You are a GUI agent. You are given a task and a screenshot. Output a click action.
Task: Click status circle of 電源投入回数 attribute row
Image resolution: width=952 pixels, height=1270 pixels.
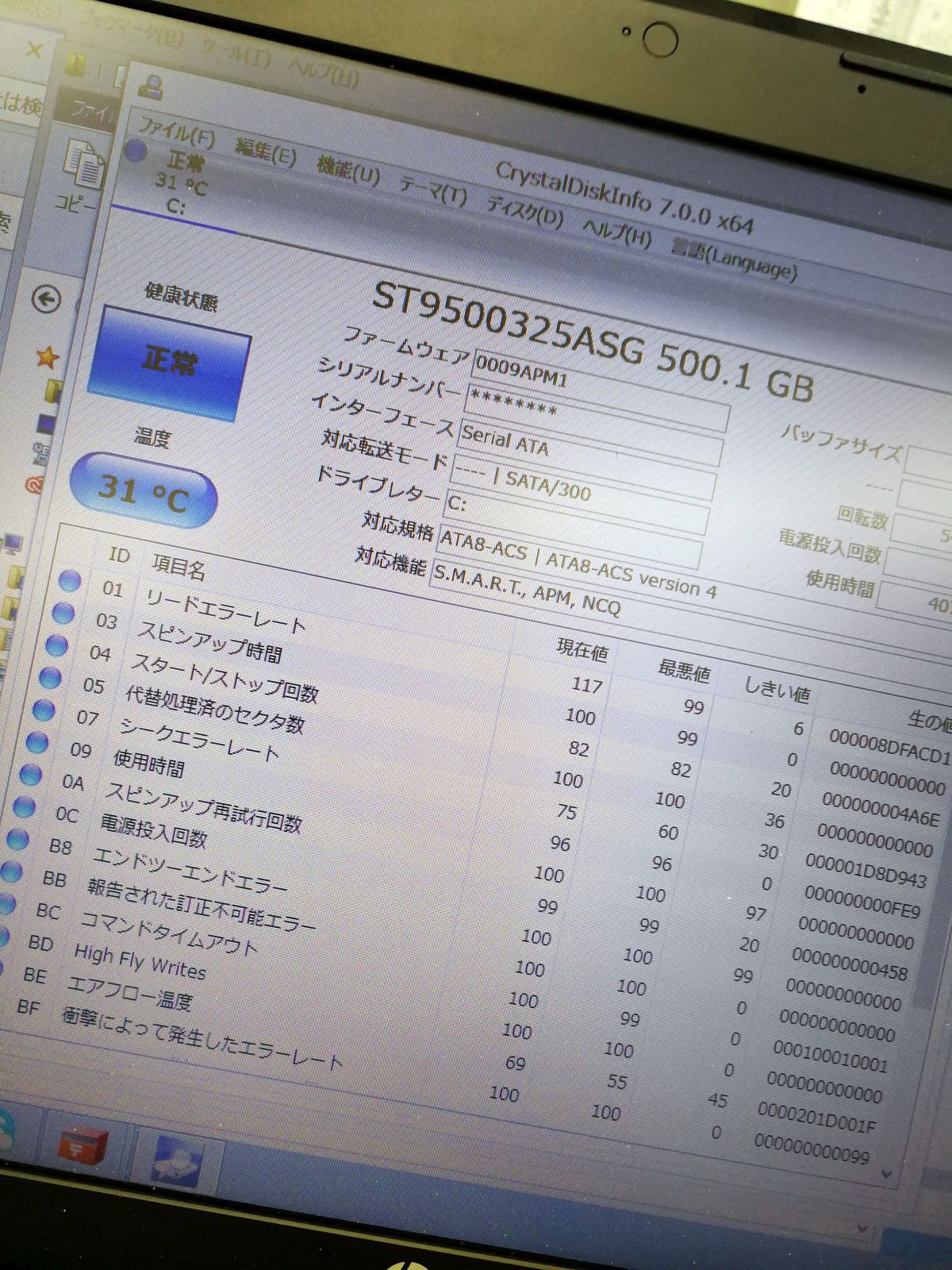[x=25, y=806]
